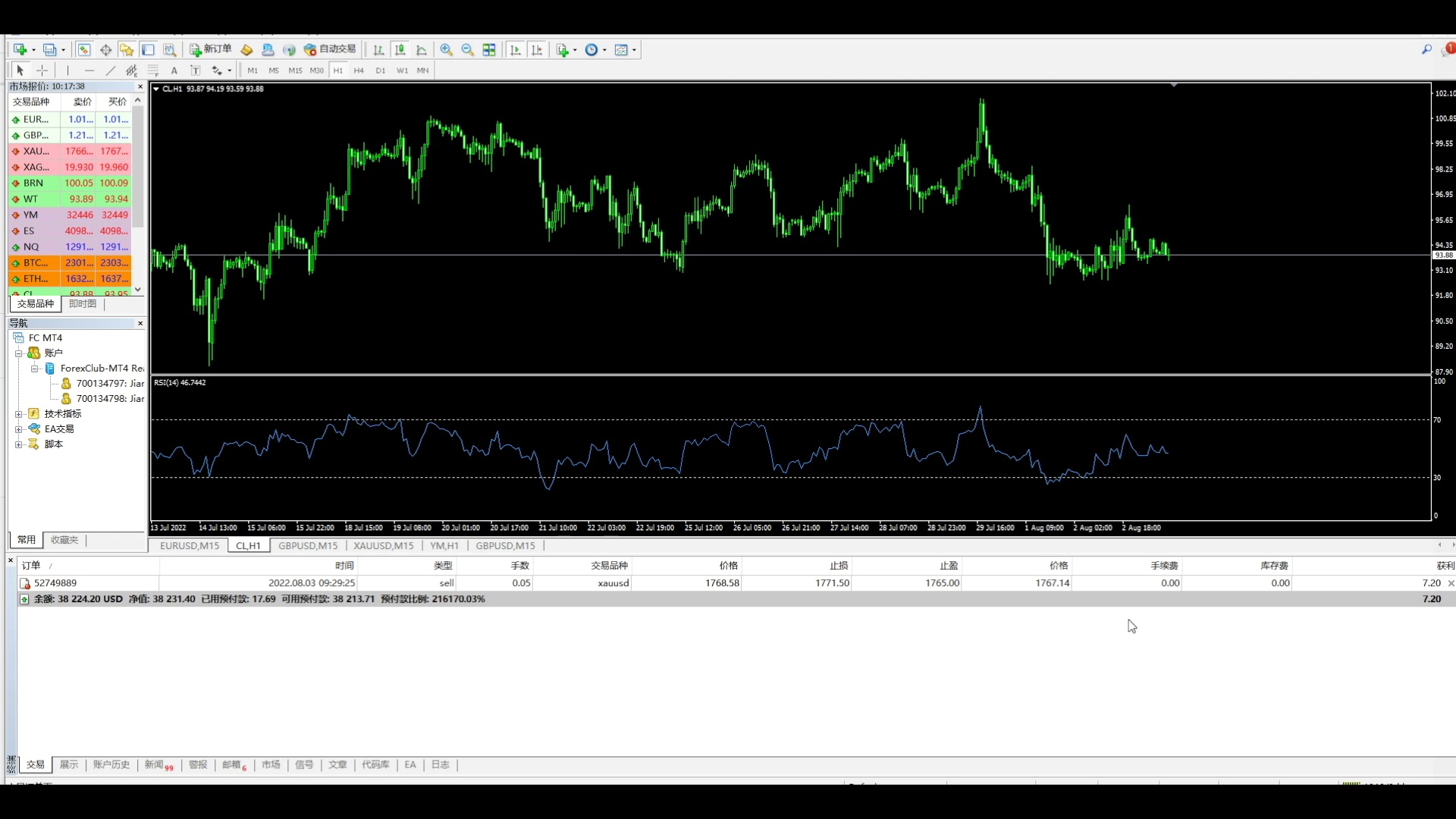
Task: Switch to the H4 timeframe
Action: pyautogui.click(x=359, y=71)
